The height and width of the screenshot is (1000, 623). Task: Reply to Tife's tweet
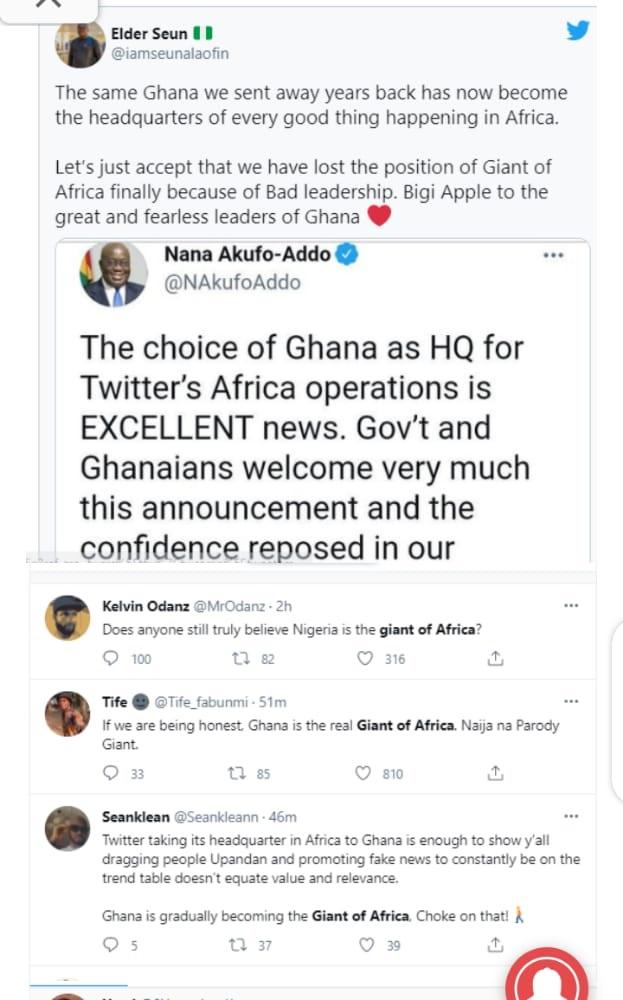112,773
